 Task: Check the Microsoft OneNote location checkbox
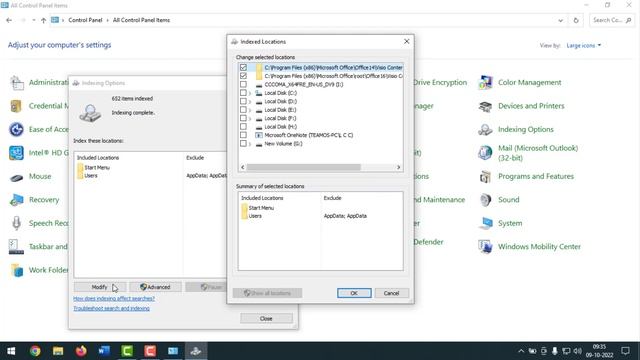pyautogui.click(x=243, y=135)
